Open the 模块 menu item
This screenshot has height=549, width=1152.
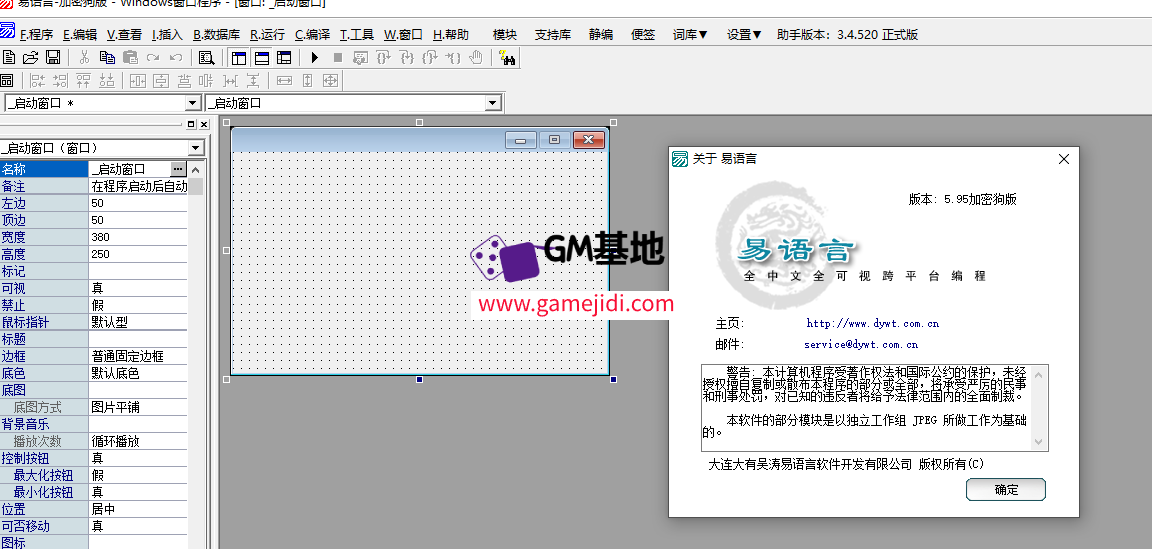[505, 35]
